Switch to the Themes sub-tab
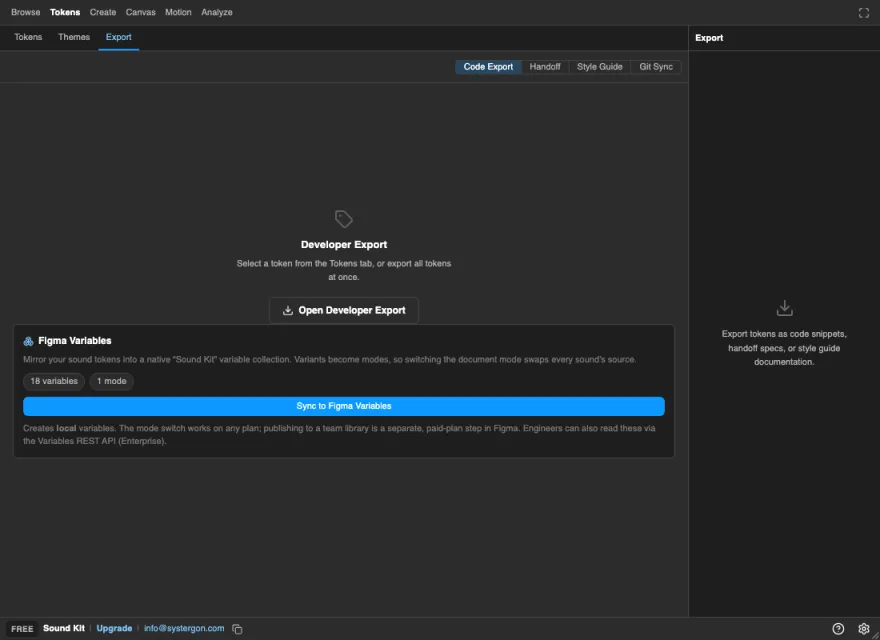This screenshot has width=880, height=640. tap(74, 37)
